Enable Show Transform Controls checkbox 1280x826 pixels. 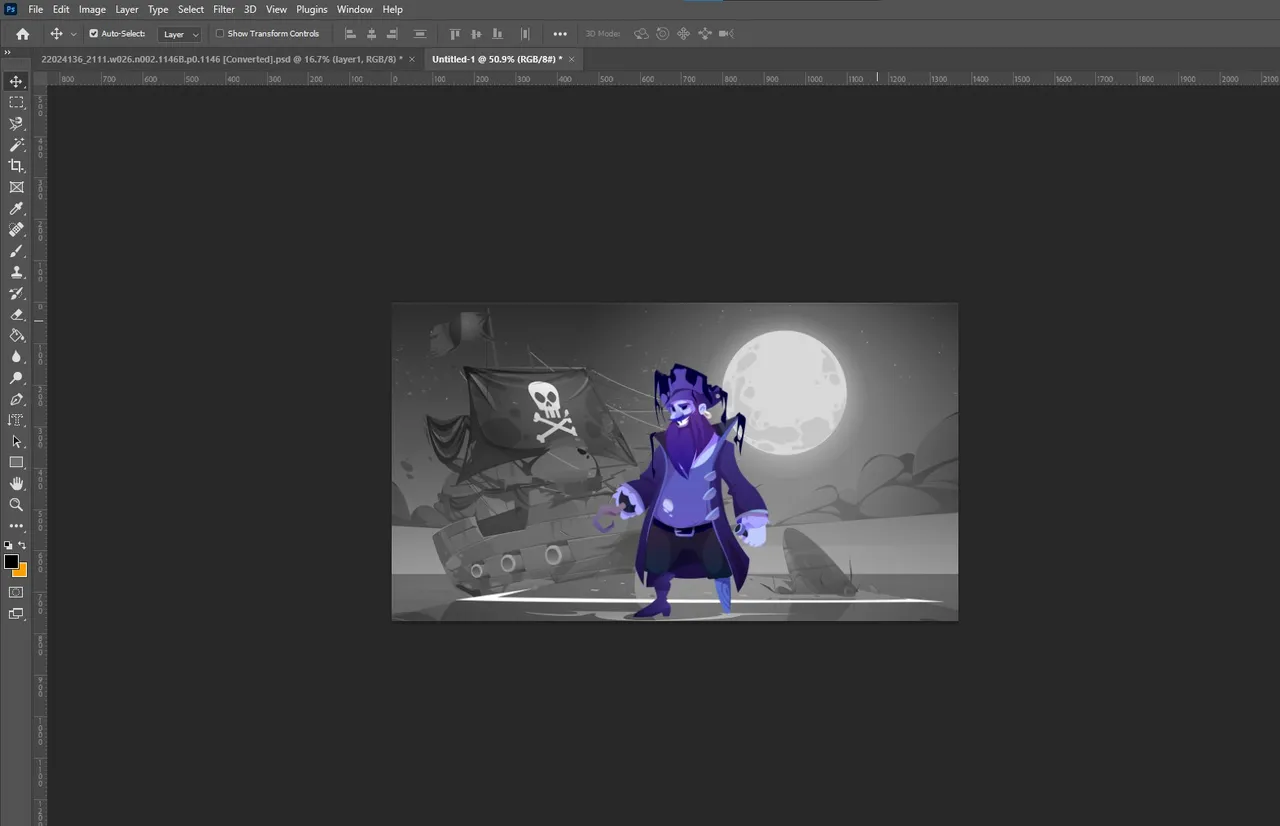[x=220, y=34]
